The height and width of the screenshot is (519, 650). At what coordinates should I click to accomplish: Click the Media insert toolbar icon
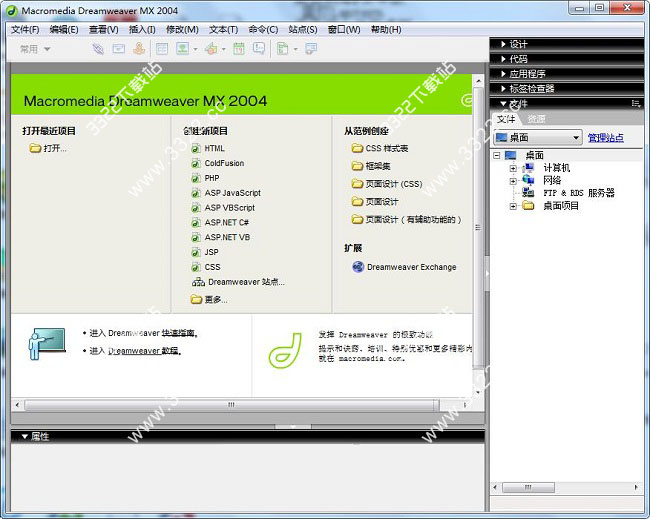click(x=211, y=49)
